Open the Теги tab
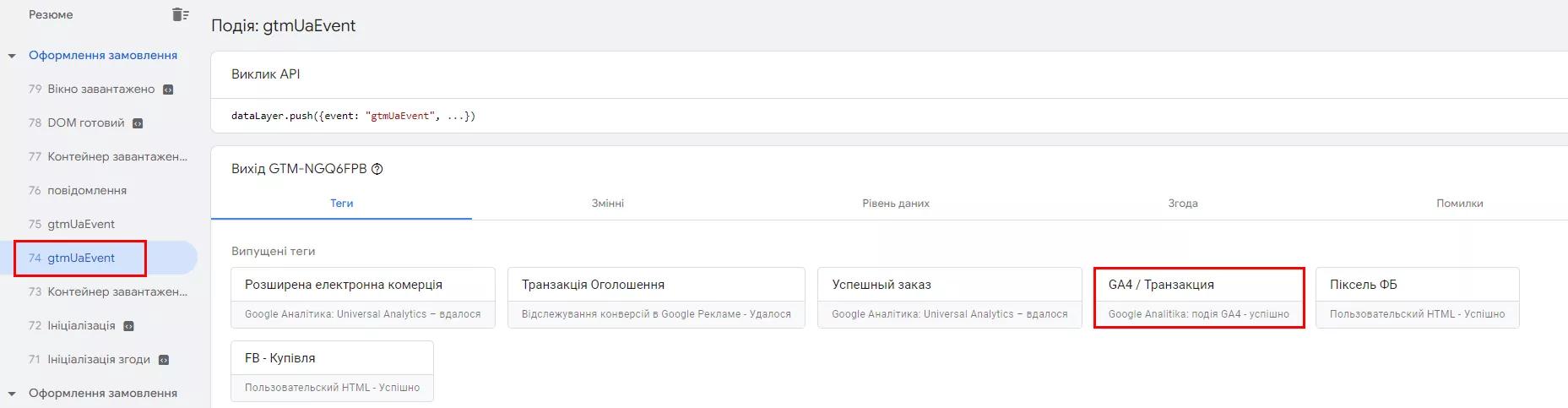The height and width of the screenshot is (408, 1568). pos(342,204)
